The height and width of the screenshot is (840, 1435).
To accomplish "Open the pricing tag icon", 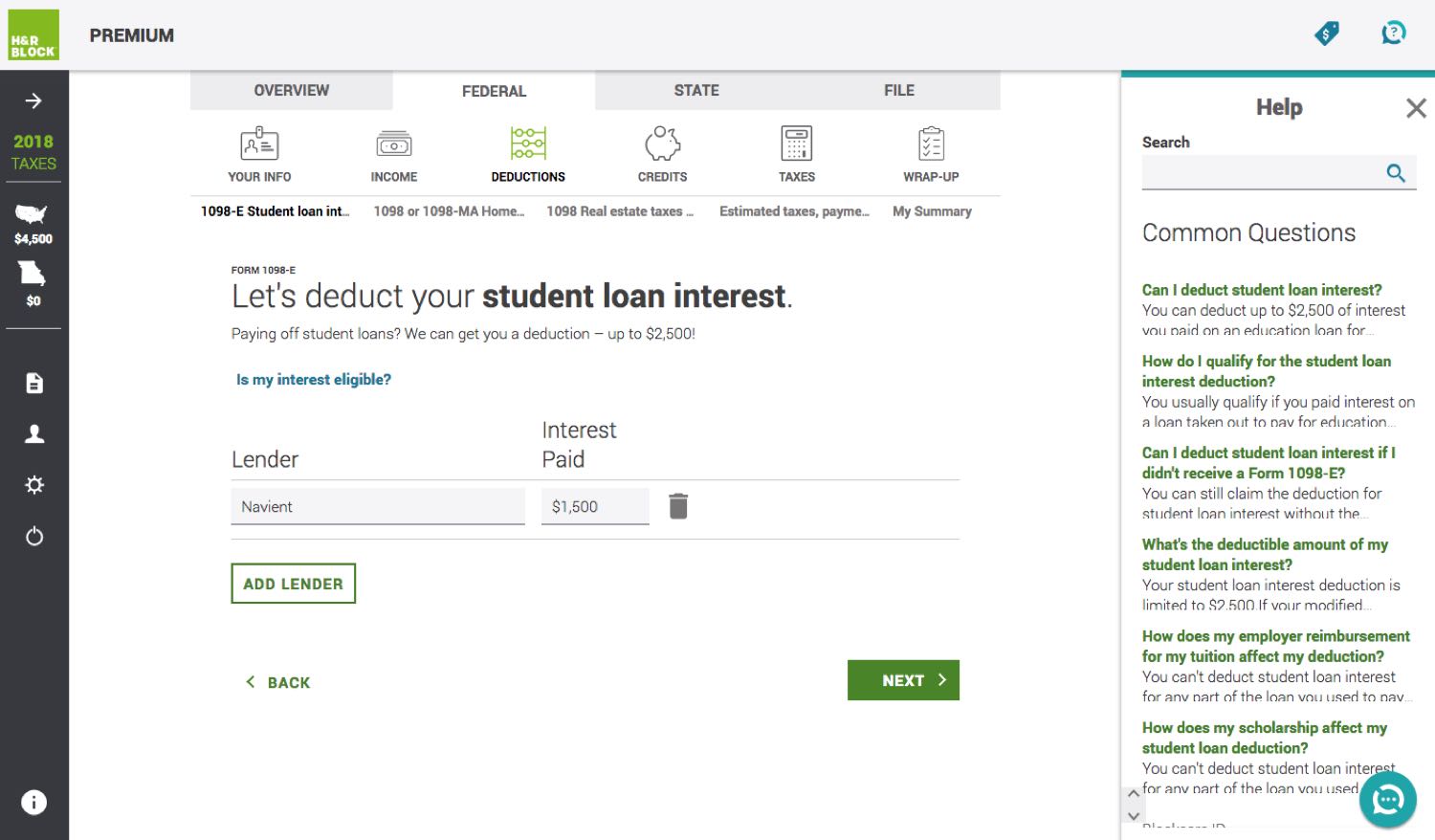I will [x=1327, y=34].
